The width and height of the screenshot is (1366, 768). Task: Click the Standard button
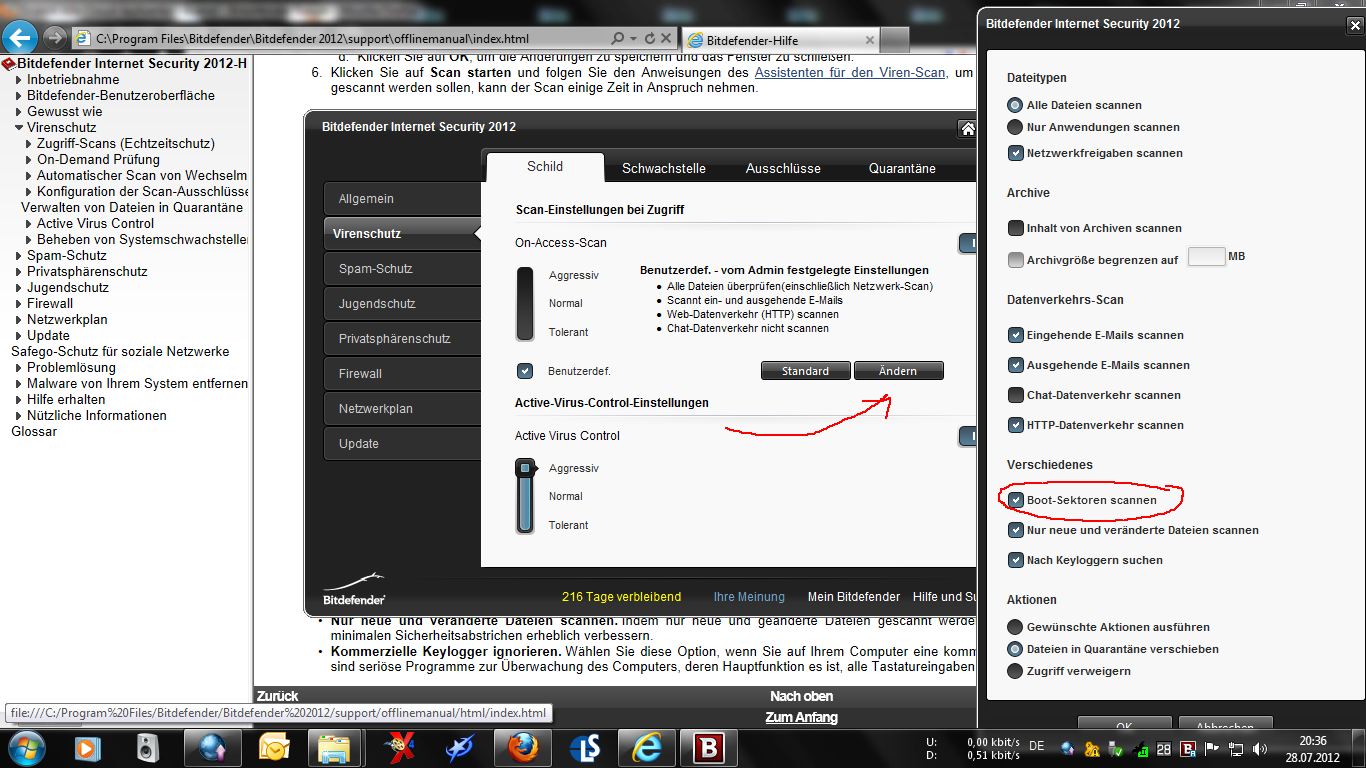pyautogui.click(x=806, y=371)
